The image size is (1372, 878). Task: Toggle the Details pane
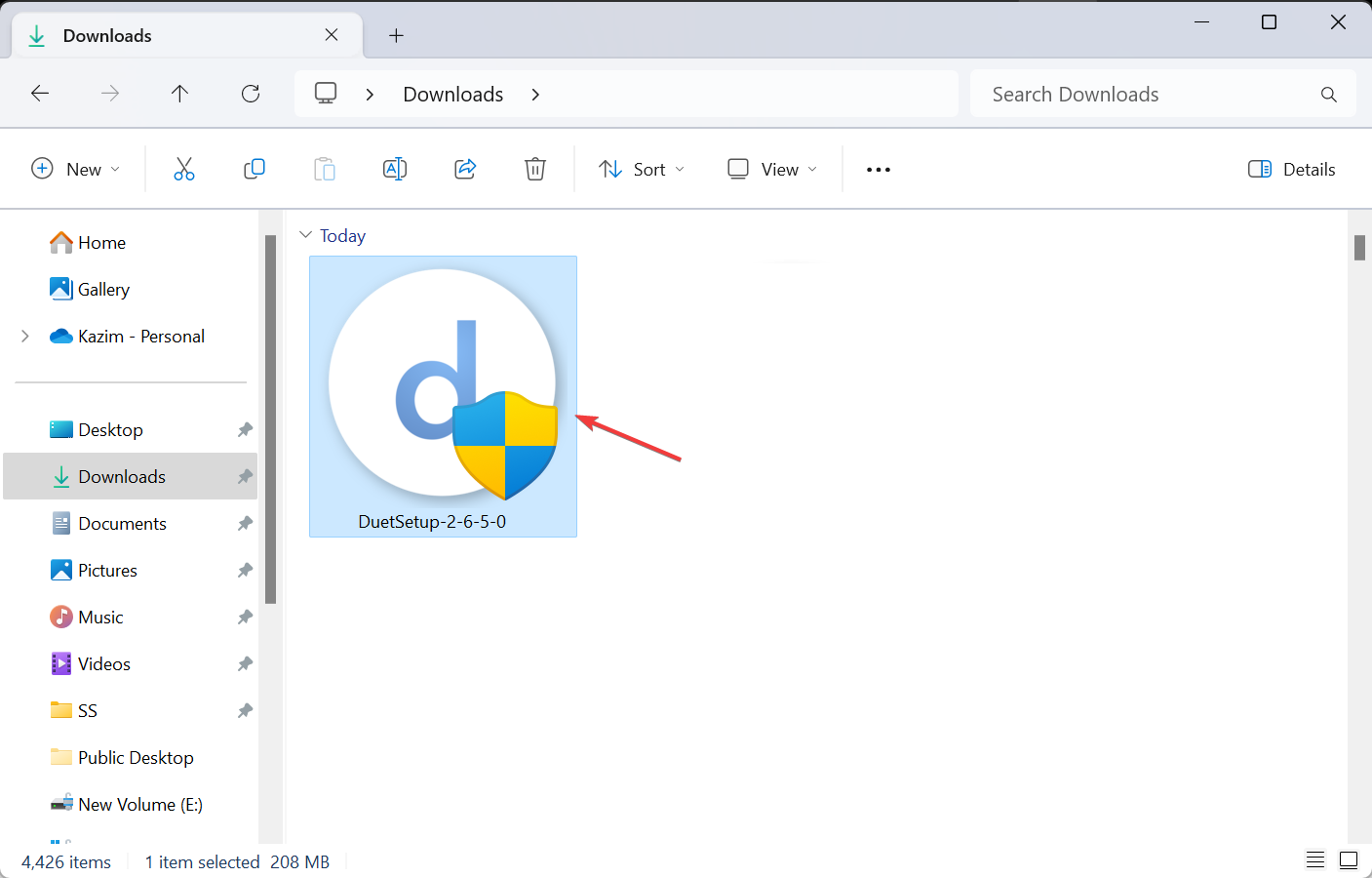[1291, 168]
